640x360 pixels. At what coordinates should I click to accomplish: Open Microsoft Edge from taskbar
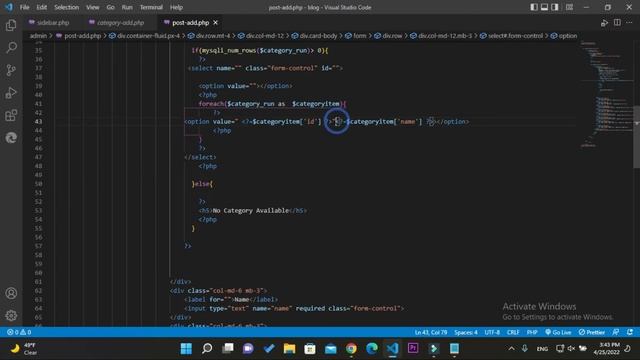371,349
